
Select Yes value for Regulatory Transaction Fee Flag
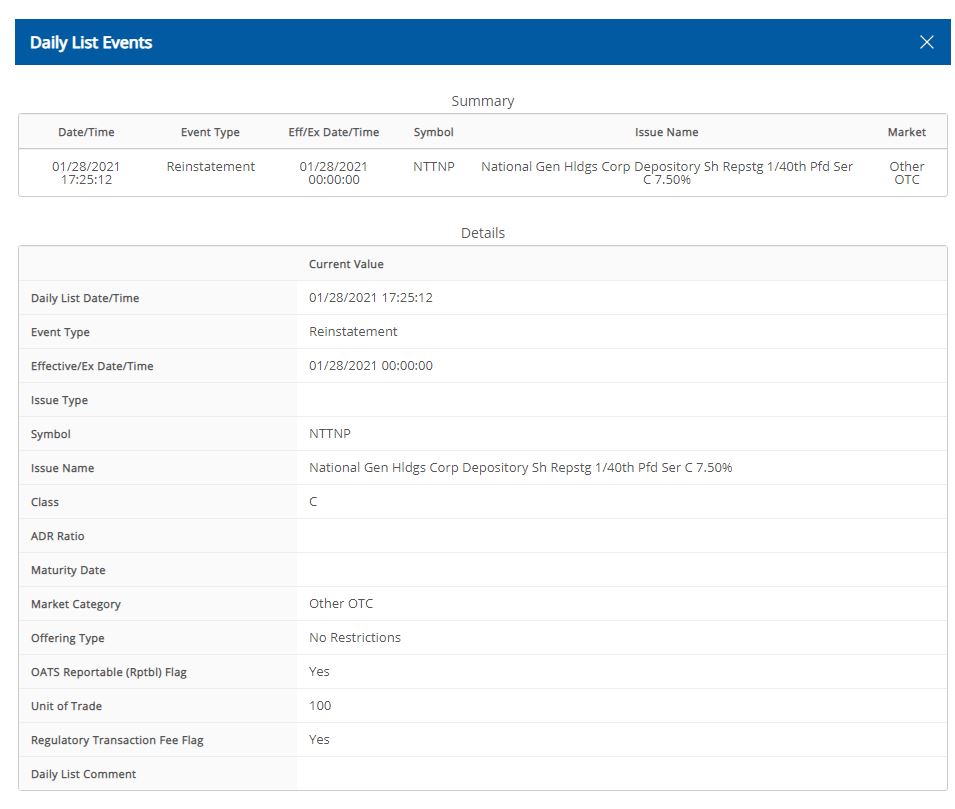pos(319,740)
